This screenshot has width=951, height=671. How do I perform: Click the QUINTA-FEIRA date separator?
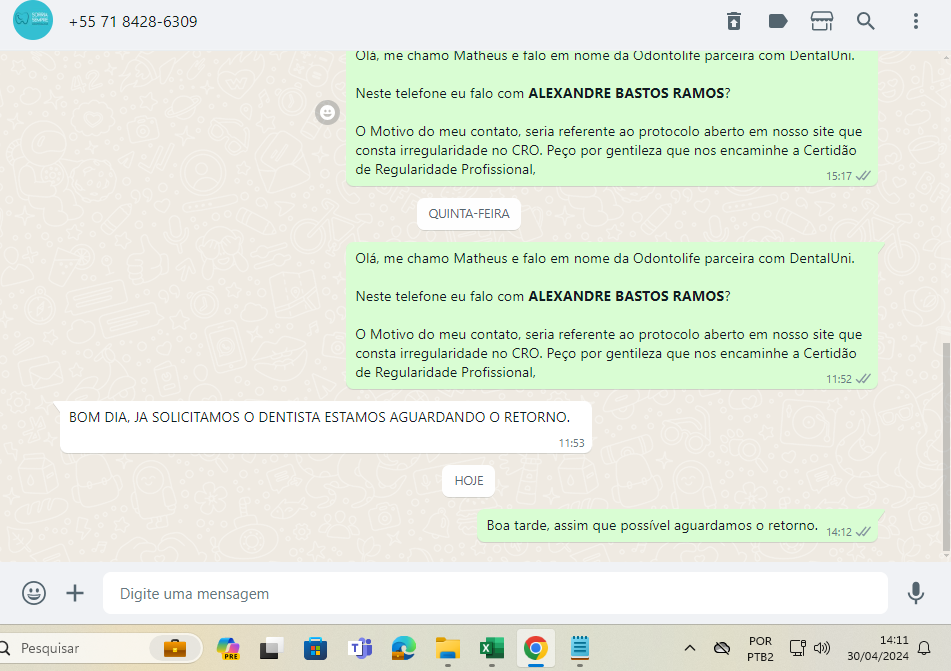[x=469, y=214]
